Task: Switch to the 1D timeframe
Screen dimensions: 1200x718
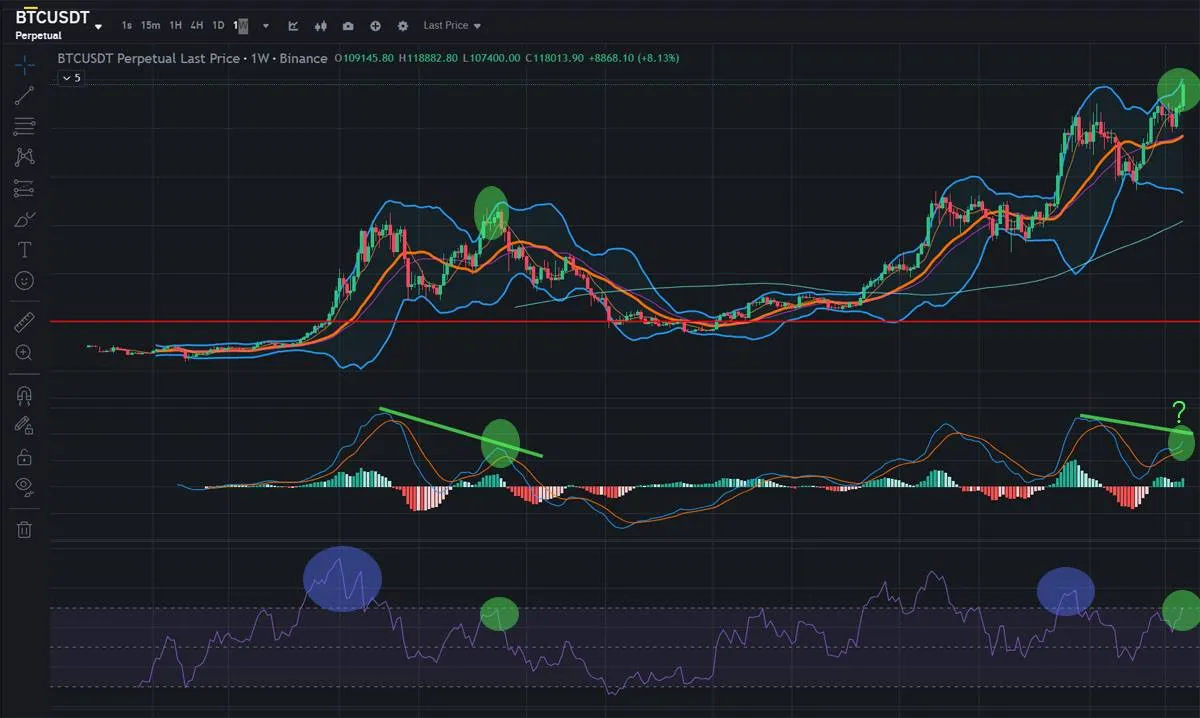Action: point(218,25)
